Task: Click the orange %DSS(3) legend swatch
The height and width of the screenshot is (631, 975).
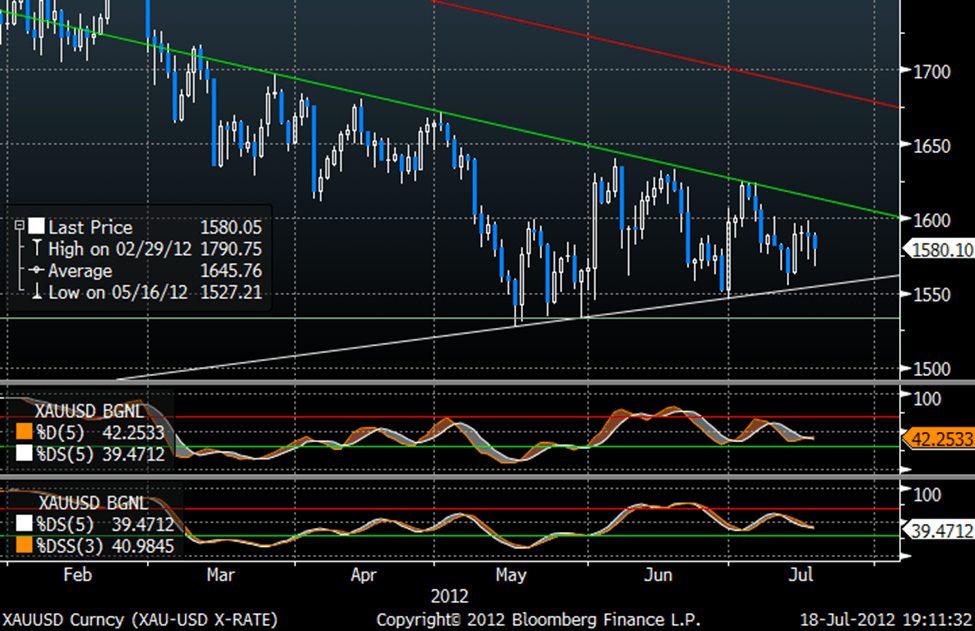Action: 24,545
